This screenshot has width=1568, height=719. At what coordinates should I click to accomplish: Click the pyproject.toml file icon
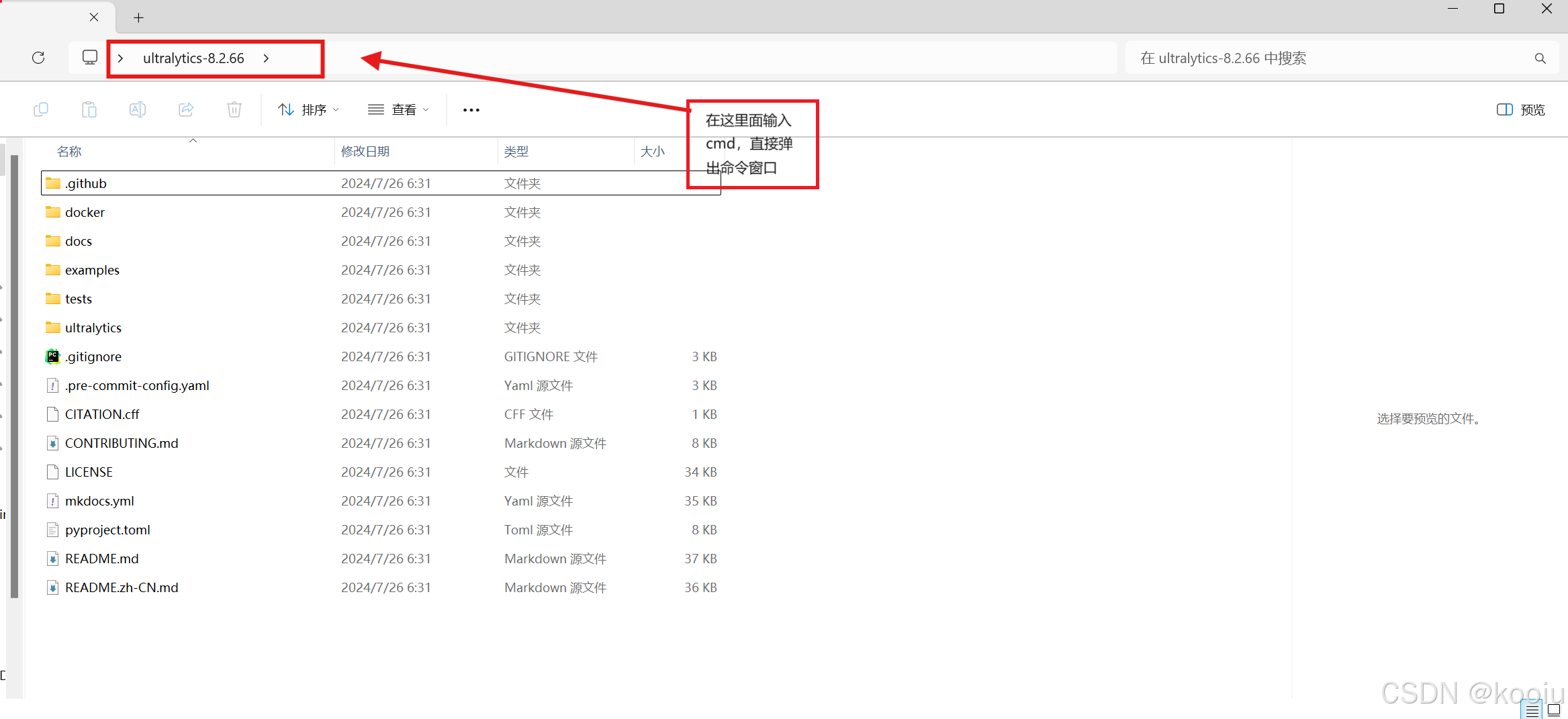pyautogui.click(x=53, y=530)
